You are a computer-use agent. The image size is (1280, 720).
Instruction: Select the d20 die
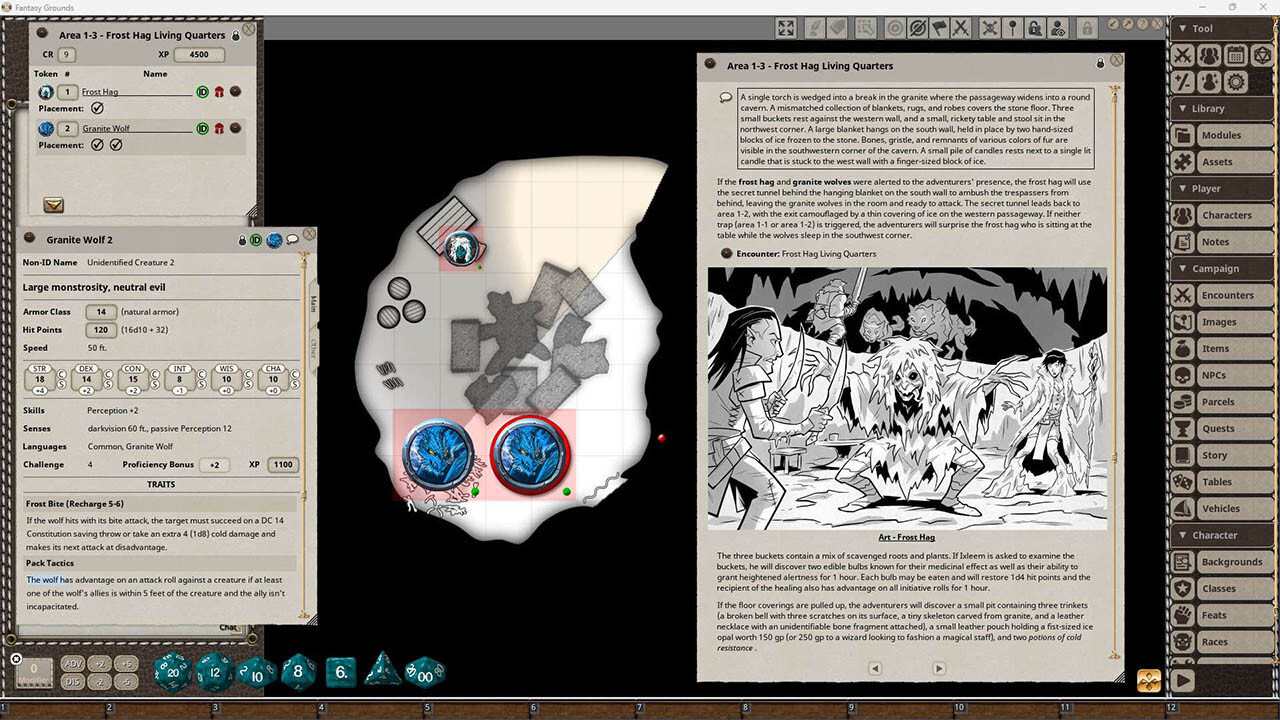[x=172, y=672]
